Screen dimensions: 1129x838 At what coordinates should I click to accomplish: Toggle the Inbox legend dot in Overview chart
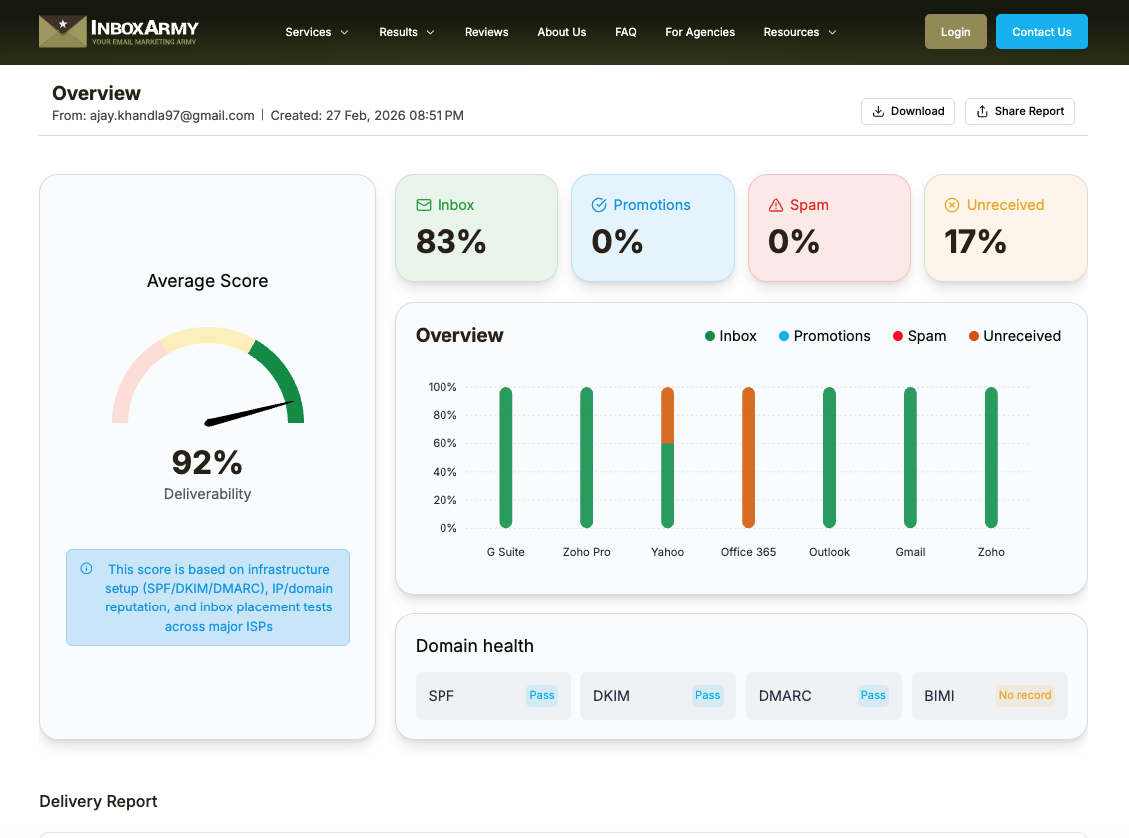[708, 336]
